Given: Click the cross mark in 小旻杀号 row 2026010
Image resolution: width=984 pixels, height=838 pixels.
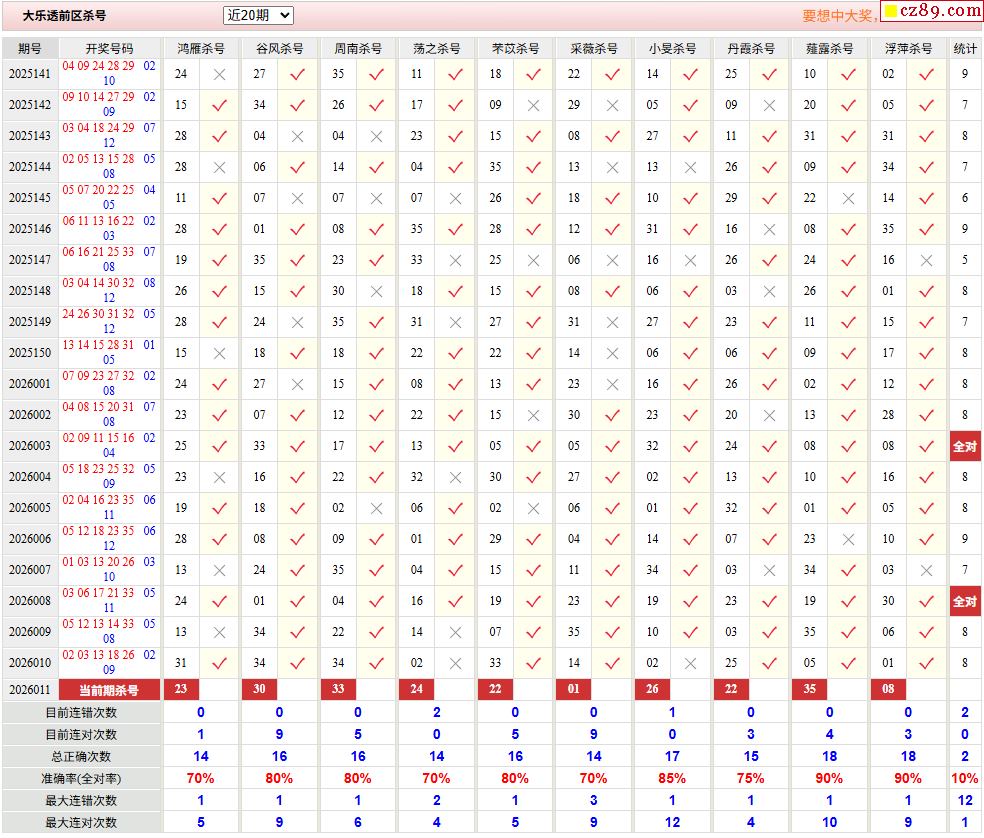Looking at the screenshot, I should pos(690,663).
